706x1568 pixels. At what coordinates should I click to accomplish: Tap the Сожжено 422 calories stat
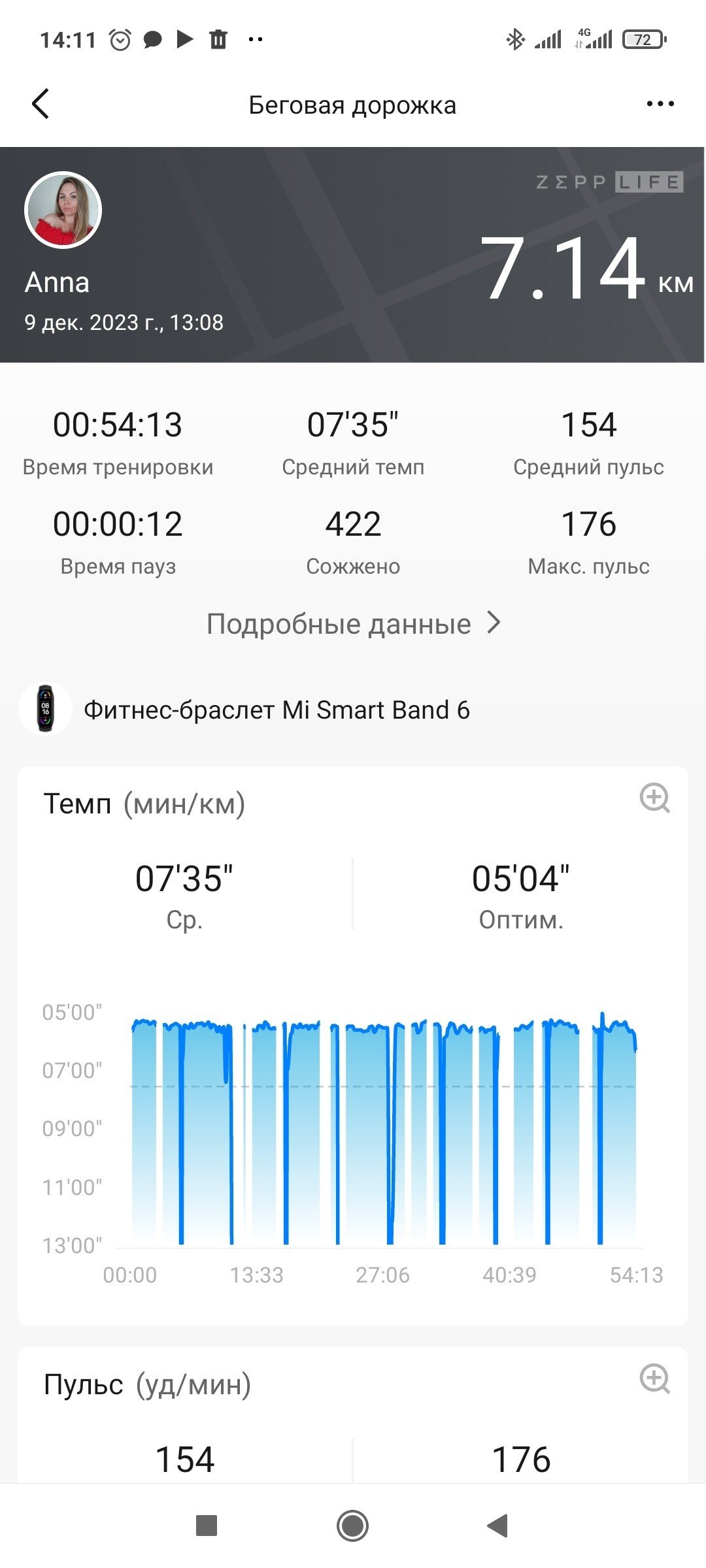click(x=353, y=542)
